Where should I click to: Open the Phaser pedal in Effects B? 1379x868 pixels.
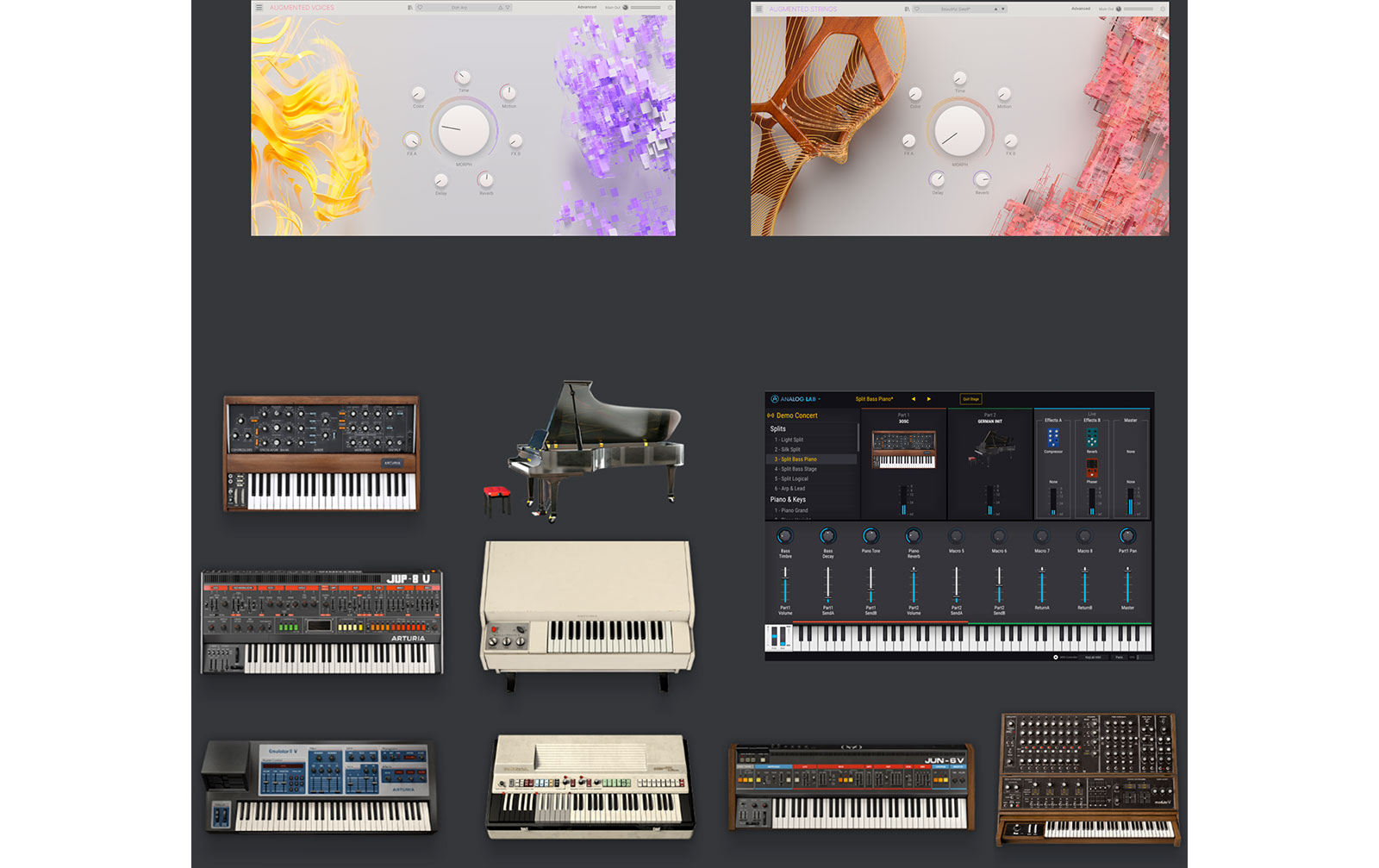click(x=1092, y=468)
